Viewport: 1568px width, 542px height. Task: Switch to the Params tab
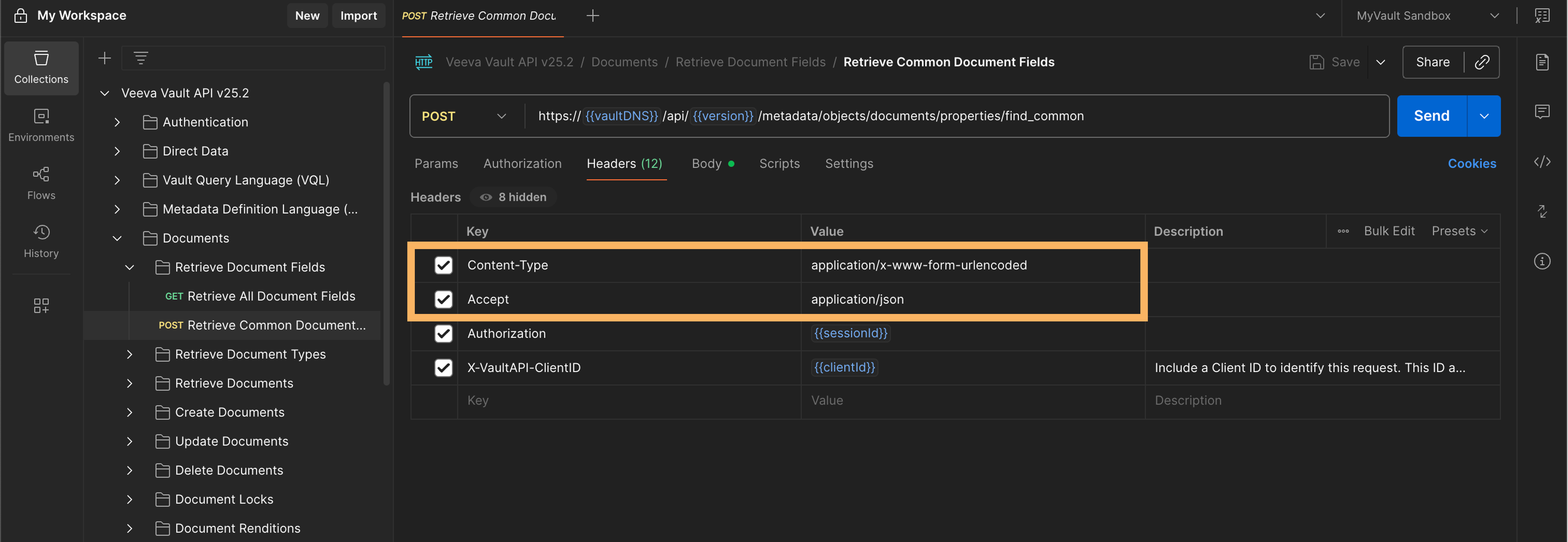click(436, 164)
